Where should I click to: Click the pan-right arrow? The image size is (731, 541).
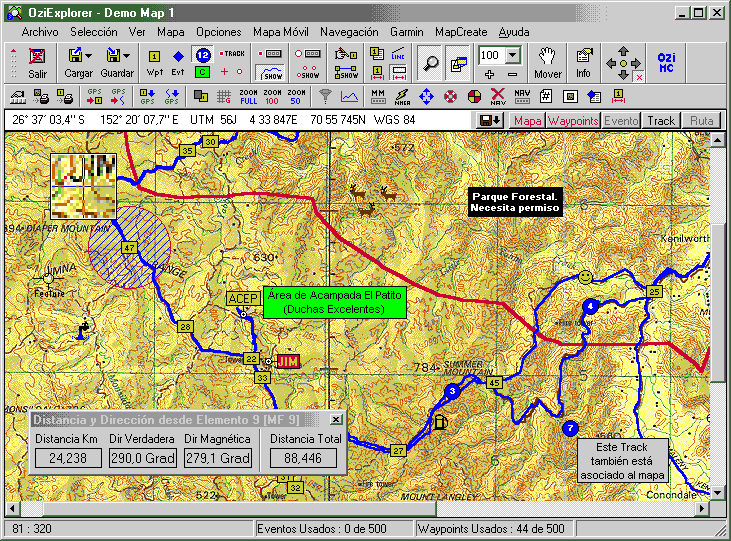[635, 63]
